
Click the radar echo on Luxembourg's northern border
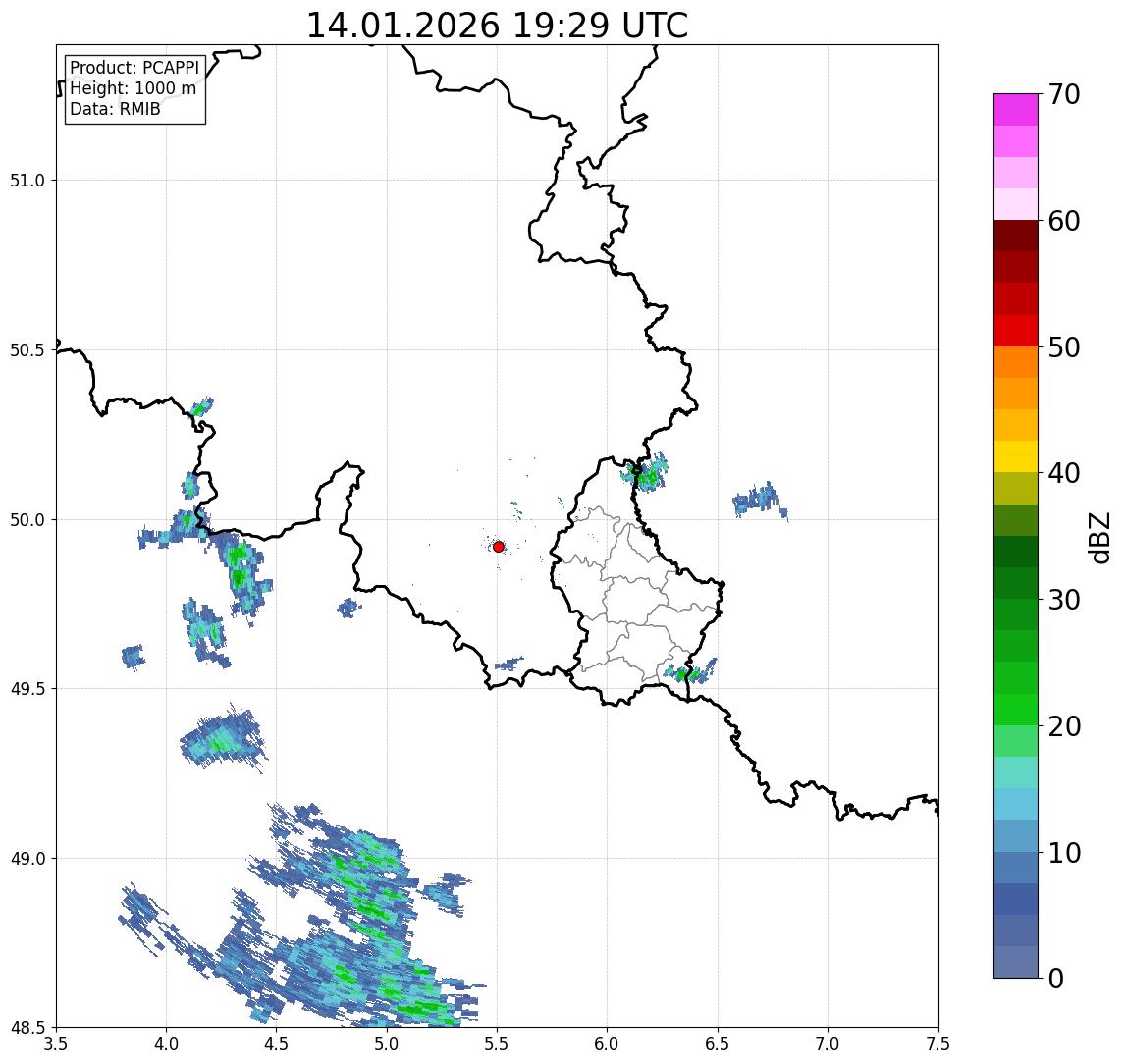tap(646, 472)
